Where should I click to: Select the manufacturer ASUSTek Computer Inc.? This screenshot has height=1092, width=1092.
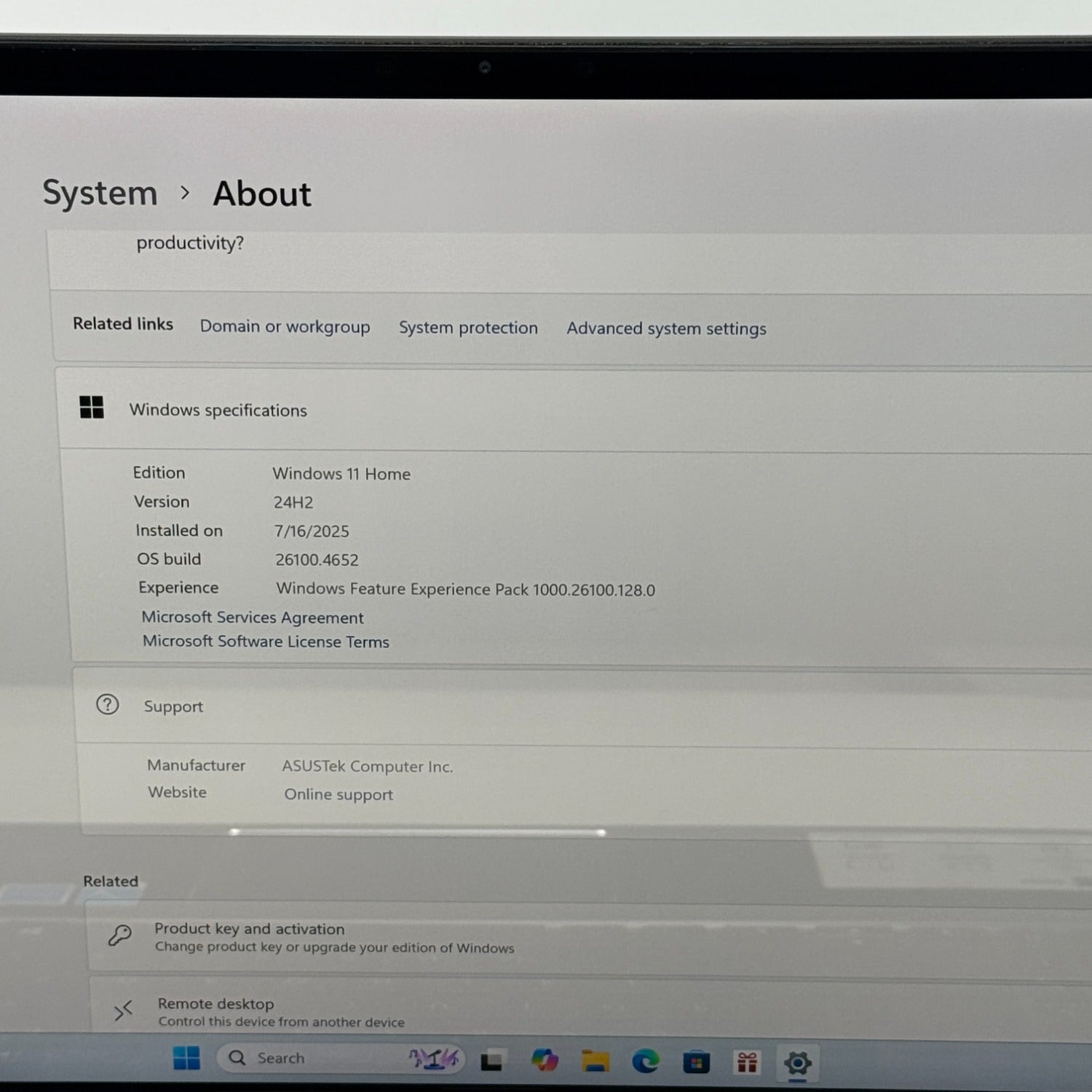coord(368,767)
